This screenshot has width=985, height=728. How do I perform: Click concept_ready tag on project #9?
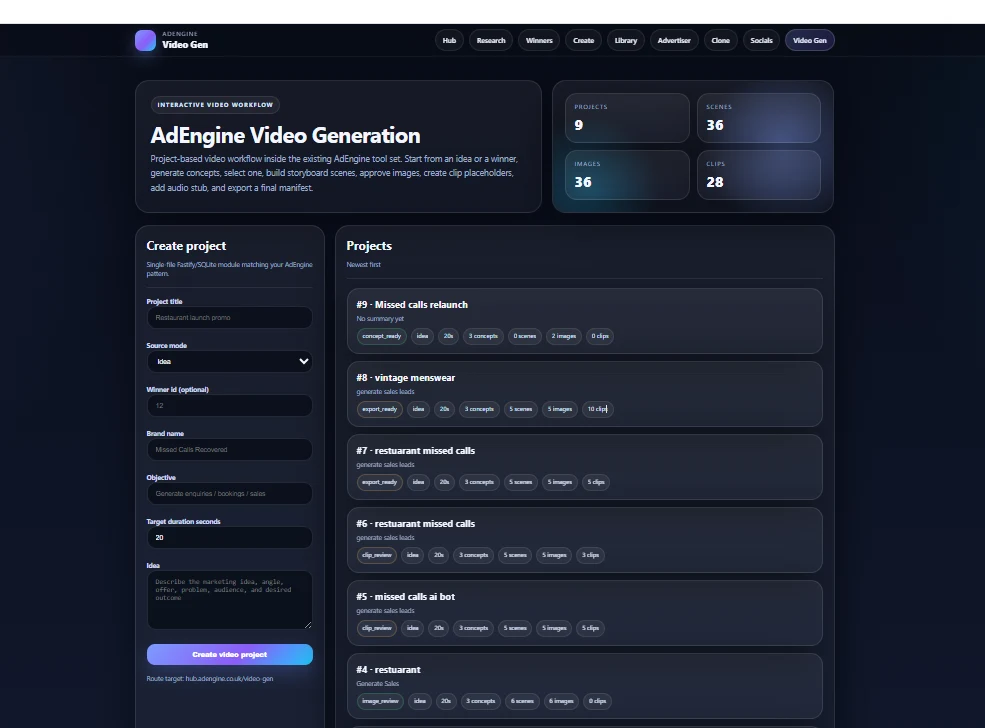381,336
